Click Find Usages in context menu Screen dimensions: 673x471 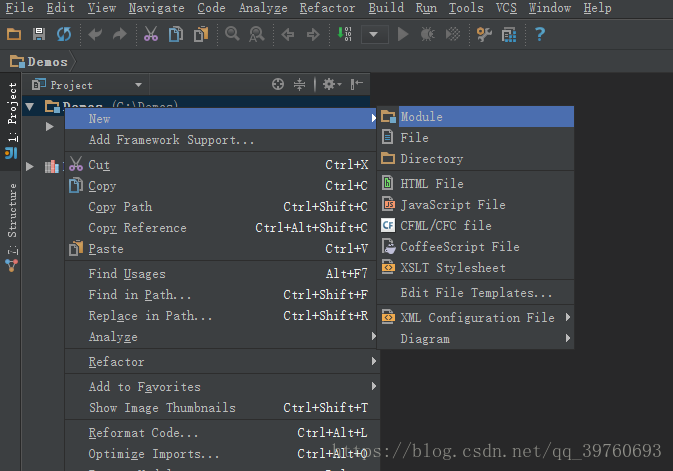point(221,274)
